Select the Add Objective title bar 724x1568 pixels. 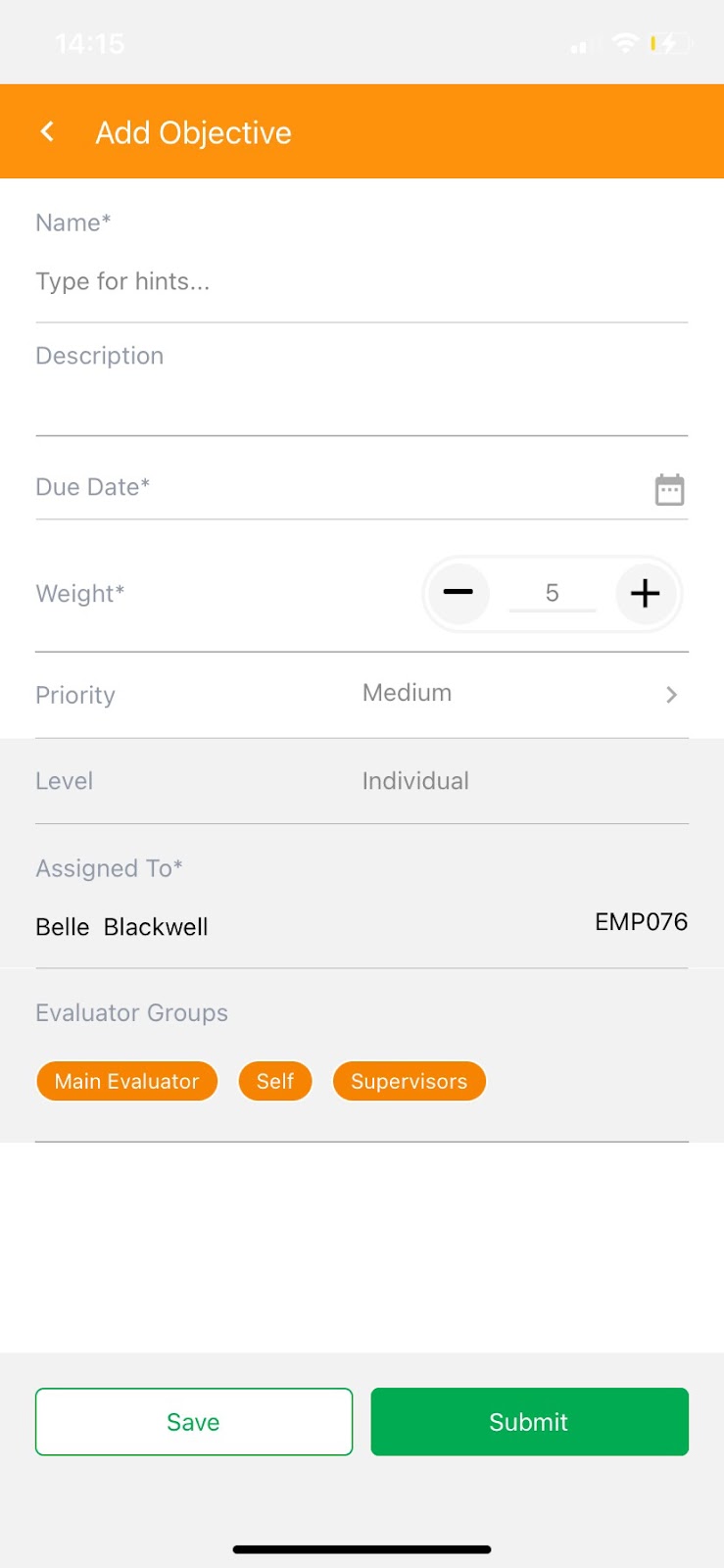193,131
